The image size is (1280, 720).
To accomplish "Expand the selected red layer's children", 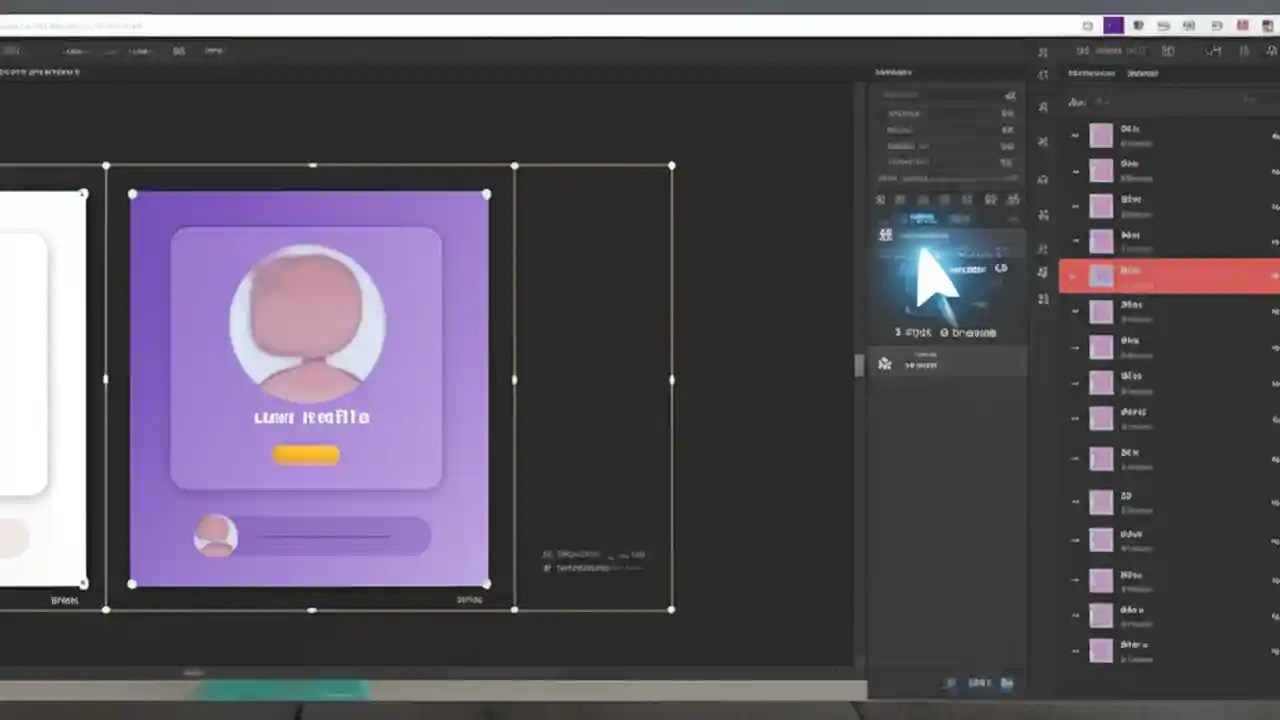I will tap(1073, 275).
